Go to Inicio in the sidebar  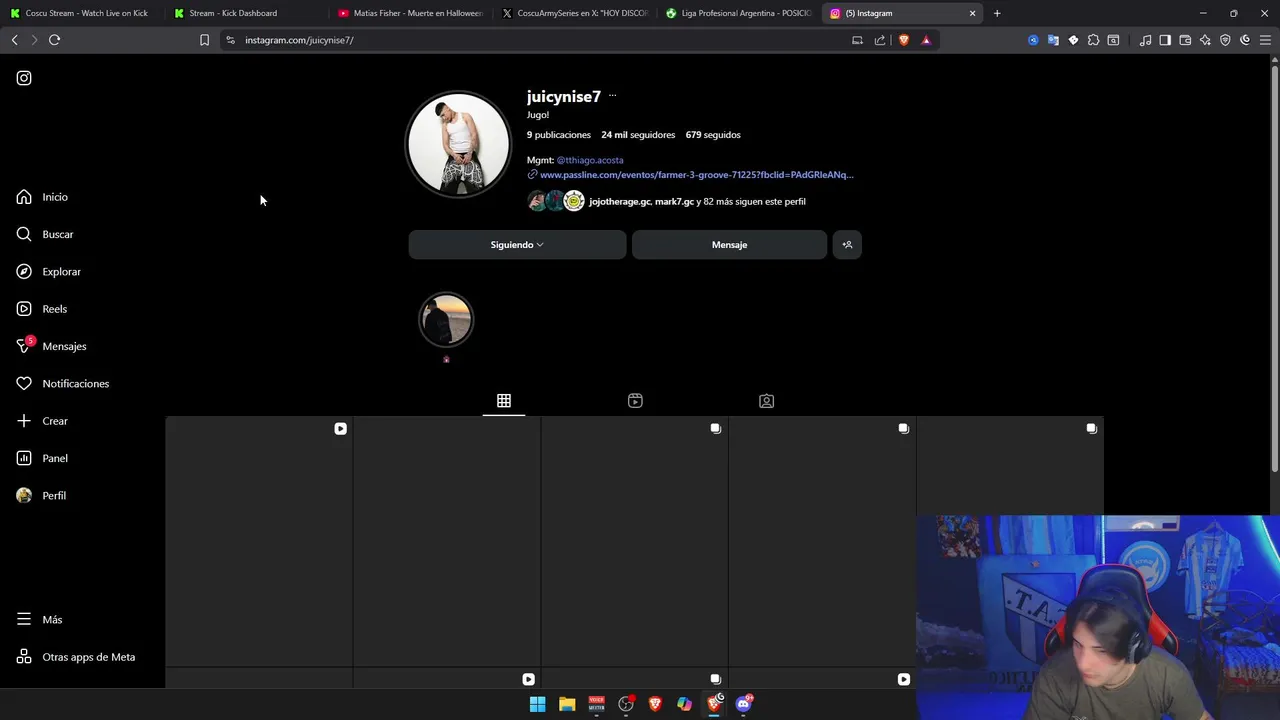42,197
